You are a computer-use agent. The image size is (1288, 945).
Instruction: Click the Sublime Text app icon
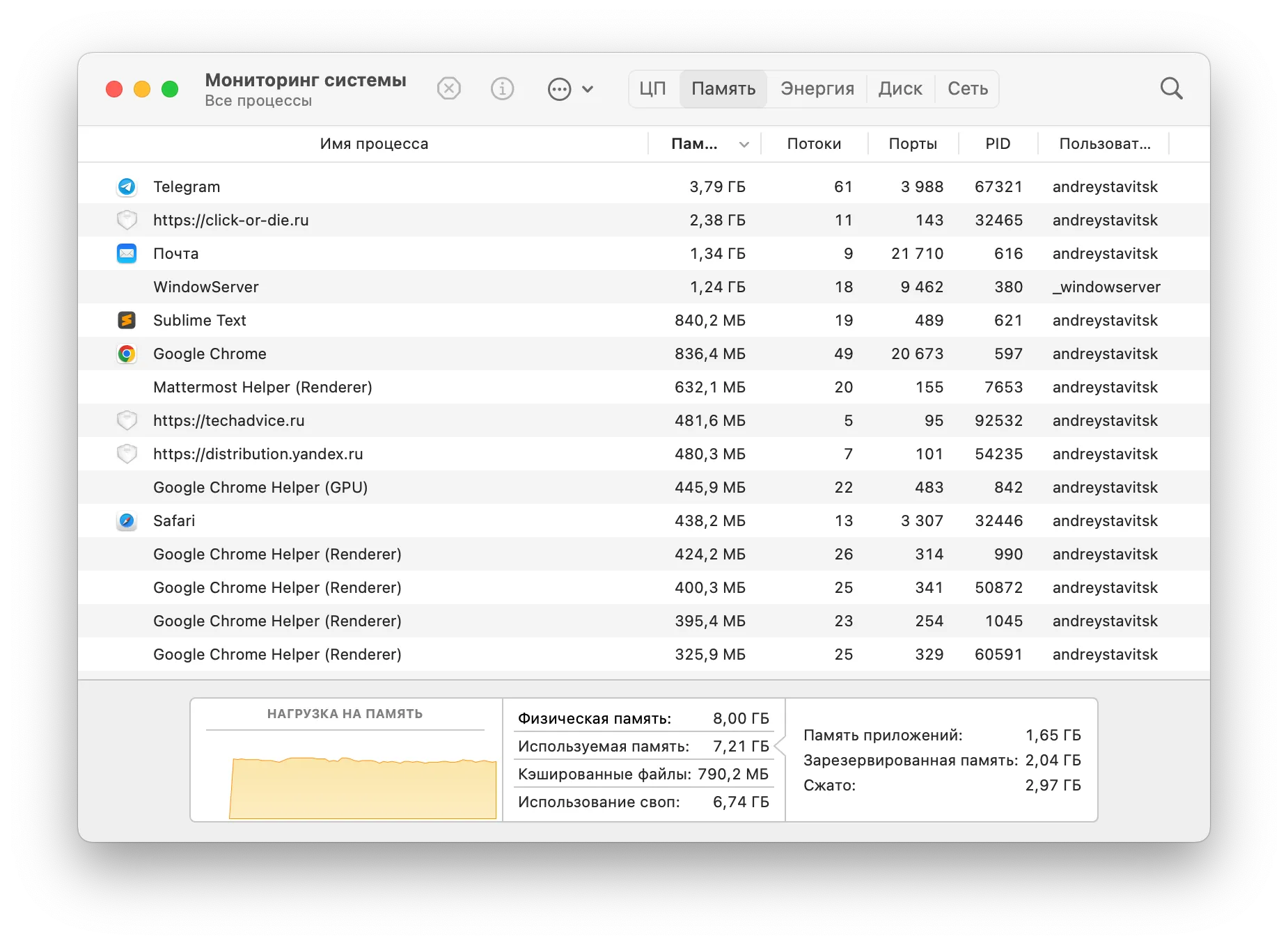[127, 320]
